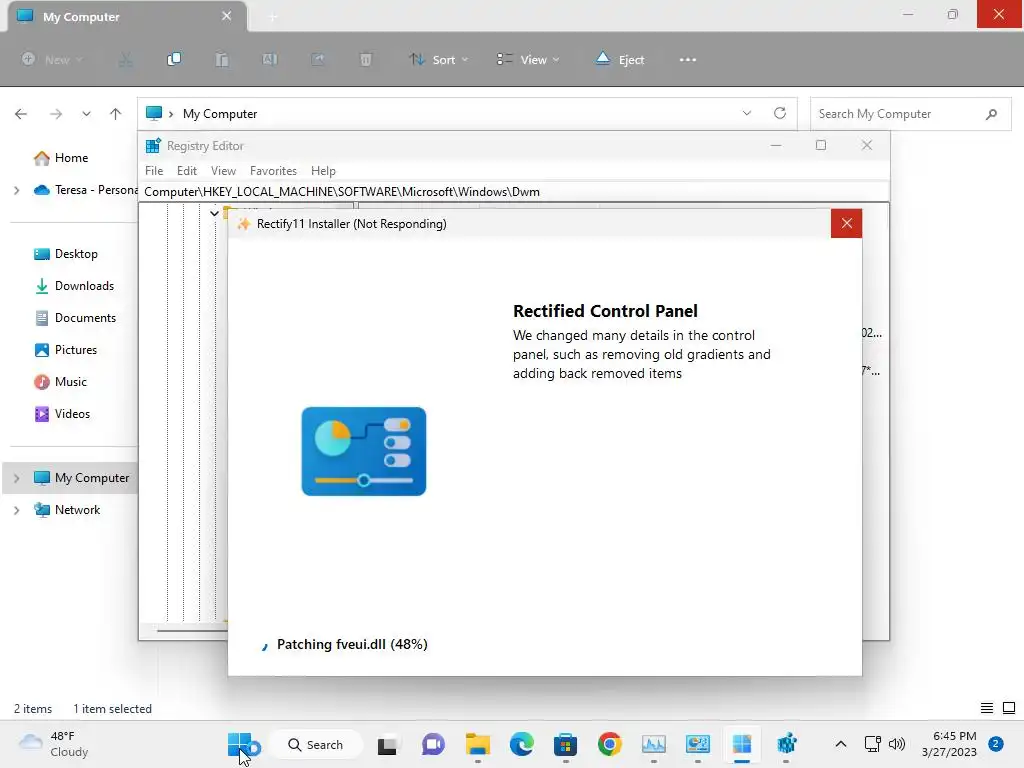This screenshot has height=768, width=1024.
Task: Open Microsoft Store from the taskbar
Action: click(x=566, y=744)
